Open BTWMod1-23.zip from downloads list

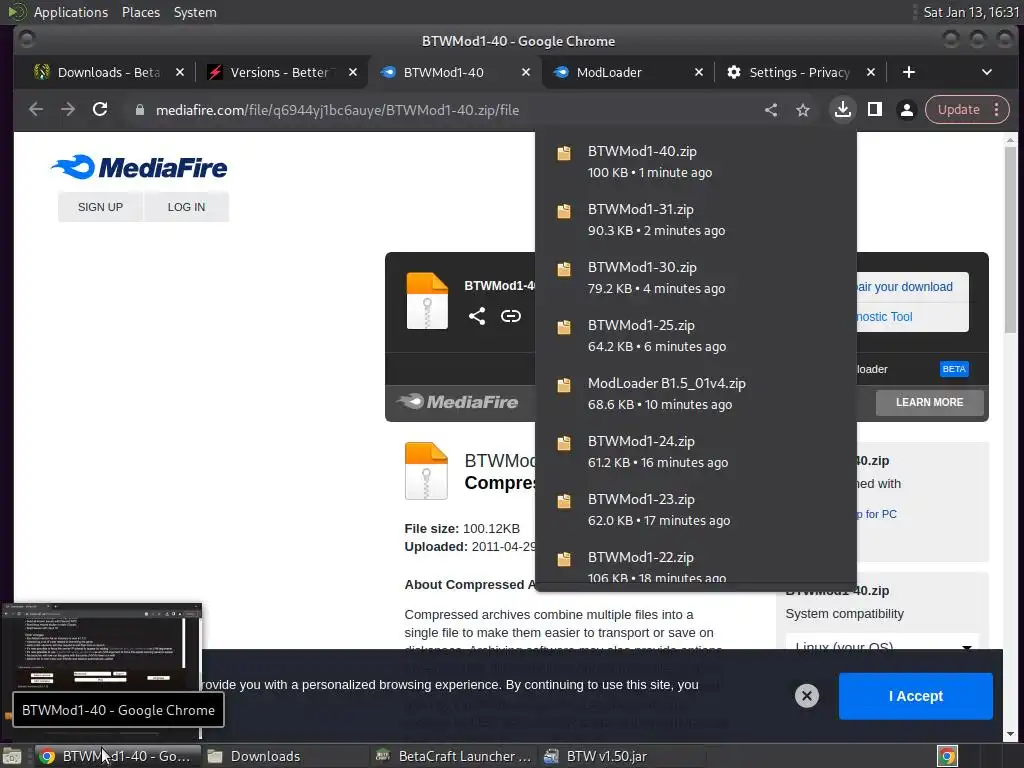tap(696, 509)
